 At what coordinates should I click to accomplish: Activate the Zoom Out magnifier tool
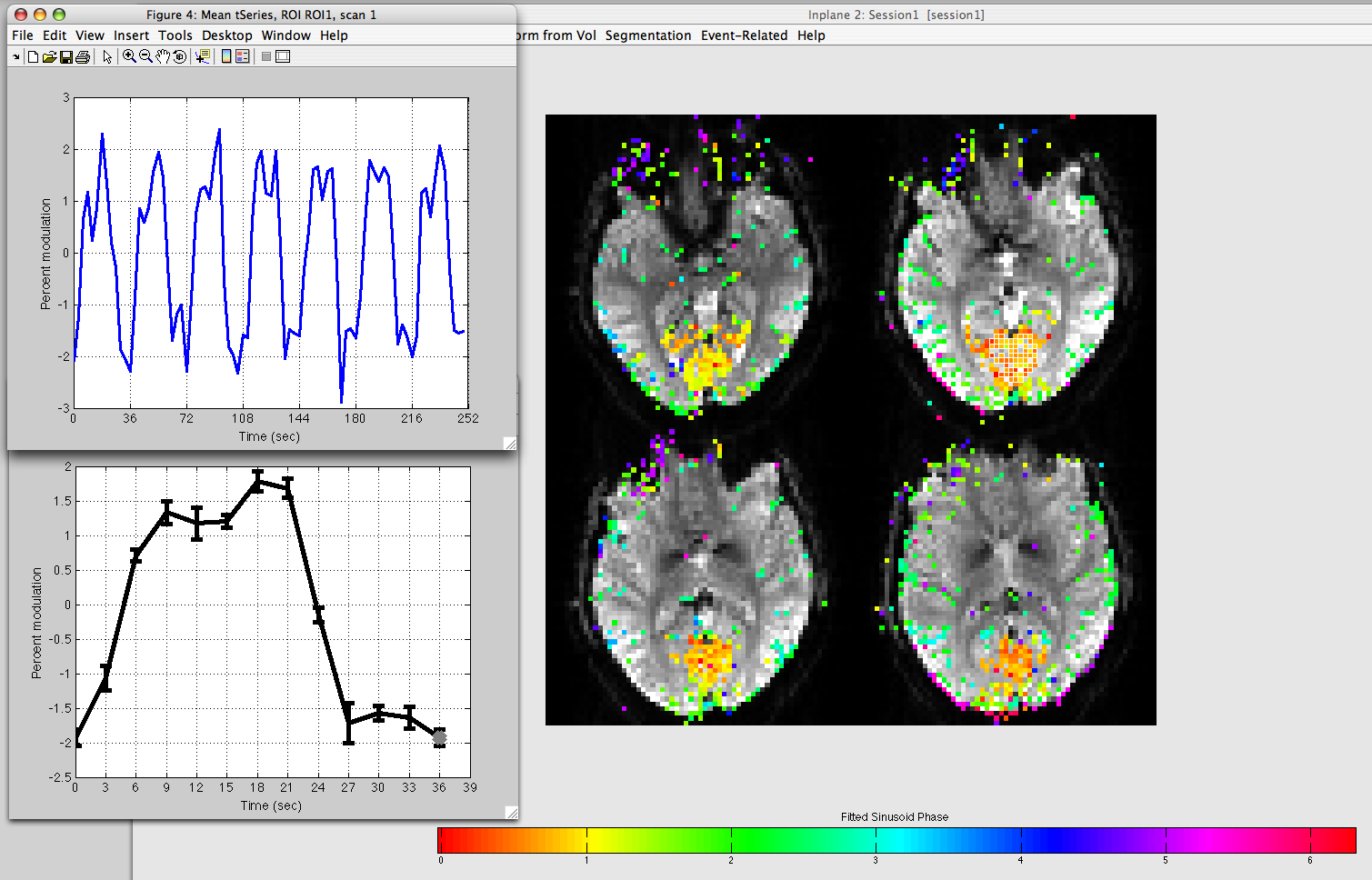click(x=145, y=56)
